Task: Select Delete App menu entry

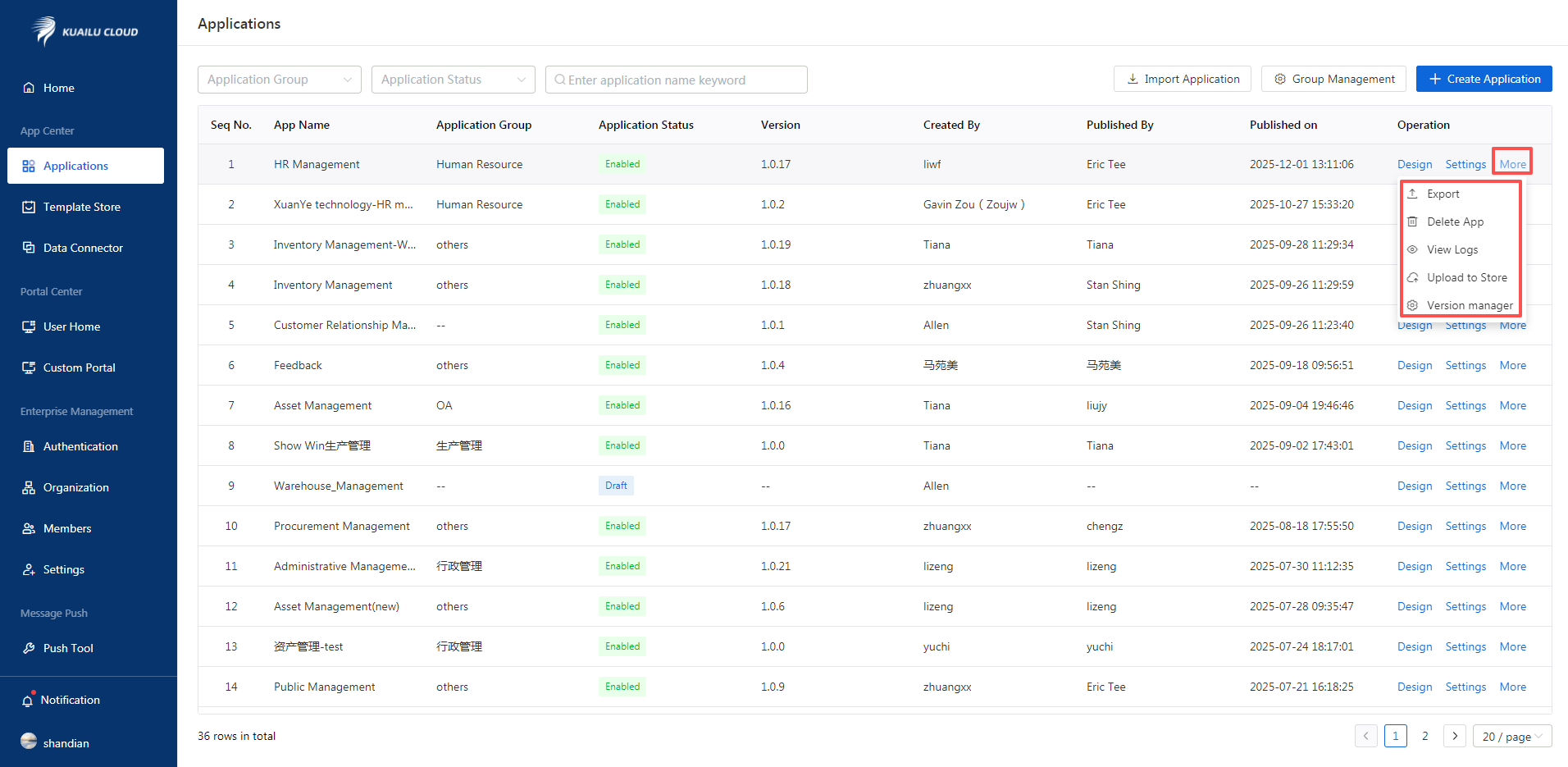Action: (1455, 222)
